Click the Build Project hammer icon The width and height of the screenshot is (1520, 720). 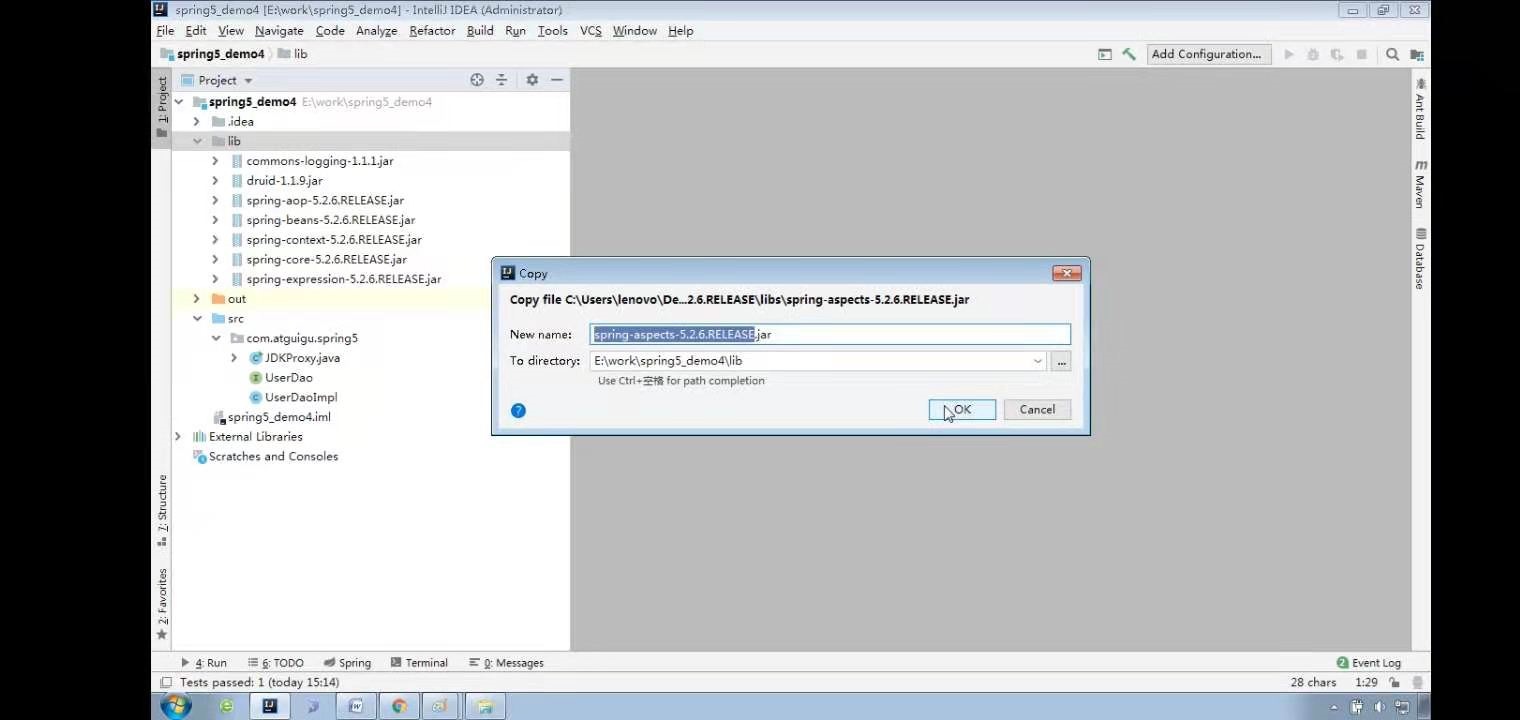coord(1129,54)
